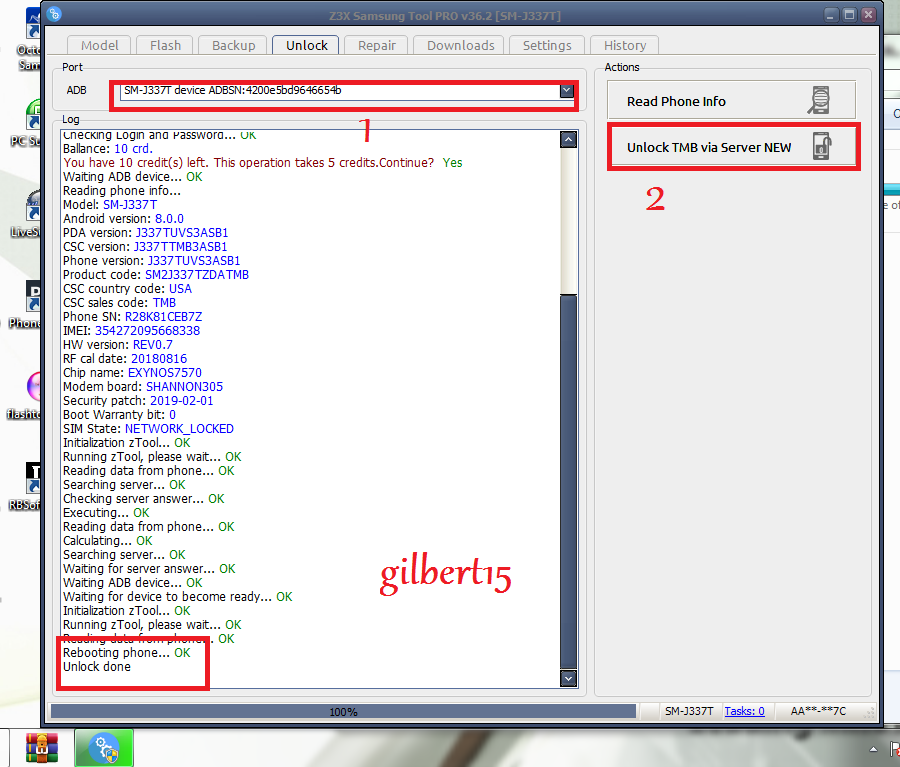Show hidden system tray icons
The height and width of the screenshot is (767, 900).
coord(873,749)
